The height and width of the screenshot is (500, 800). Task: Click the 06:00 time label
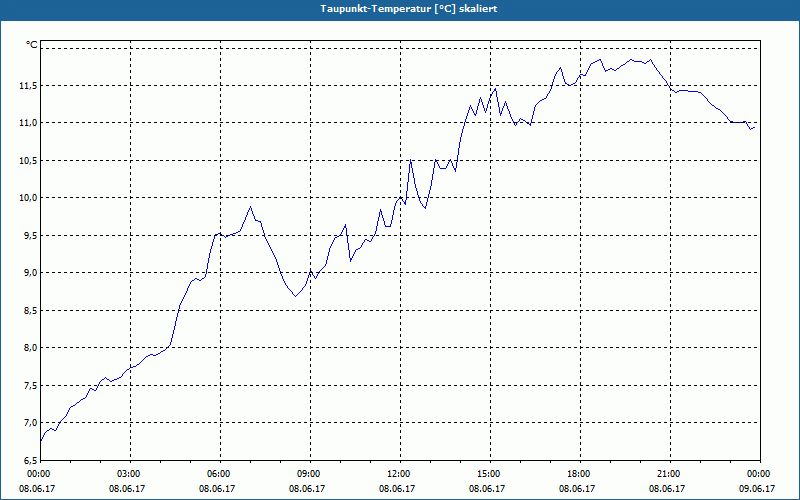(x=220, y=474)
